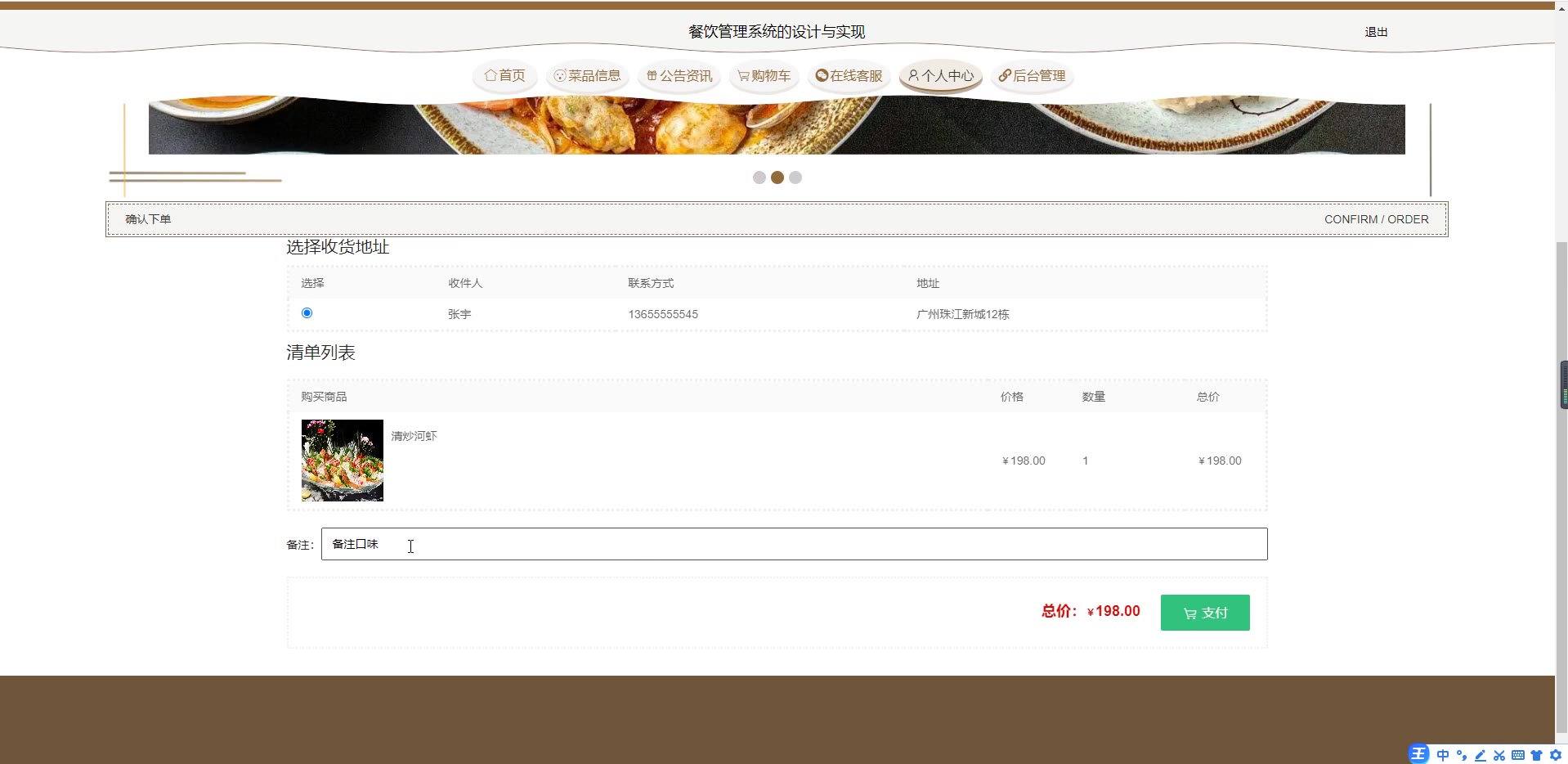Select the active middle carousel dot
The image size is (1568, 764).
point(777,178)
